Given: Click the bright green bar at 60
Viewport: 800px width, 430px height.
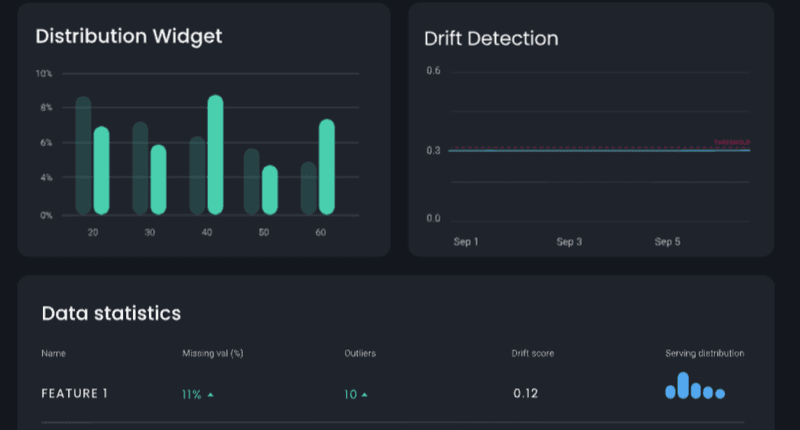Looking at the screenshot, I should click(x=326, y=166).
